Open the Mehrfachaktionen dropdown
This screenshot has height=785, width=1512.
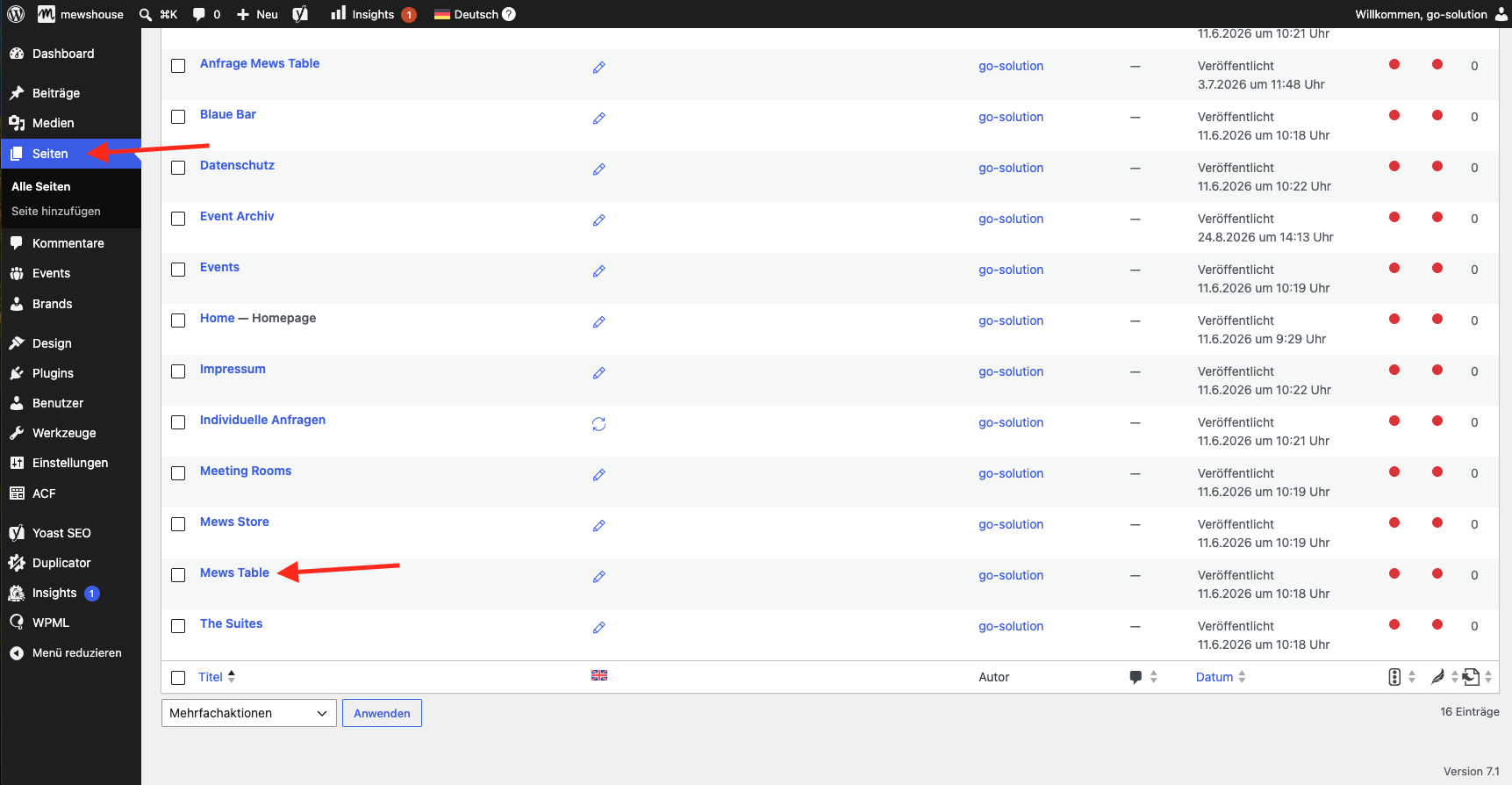point(249,713)
